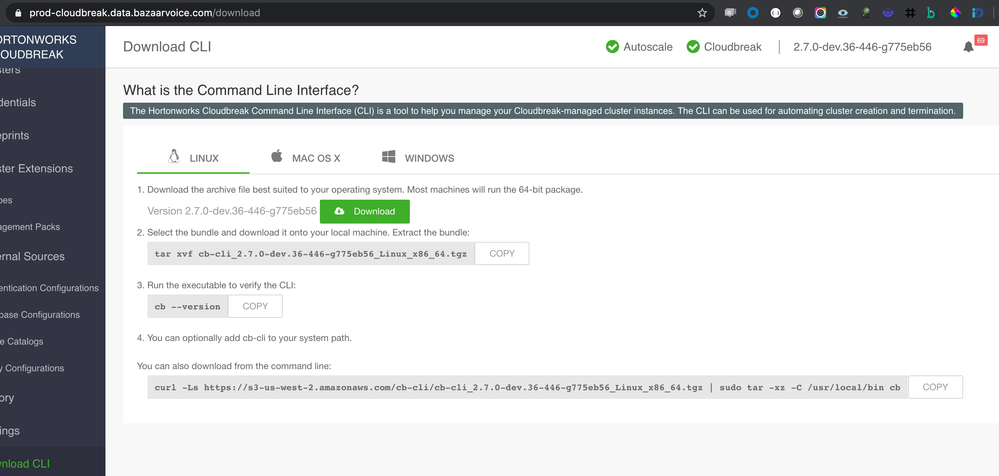This screenshot has height=476, width=999.
Task: Open Database Configurations in the sidebar
Action: tap(40, 315)
